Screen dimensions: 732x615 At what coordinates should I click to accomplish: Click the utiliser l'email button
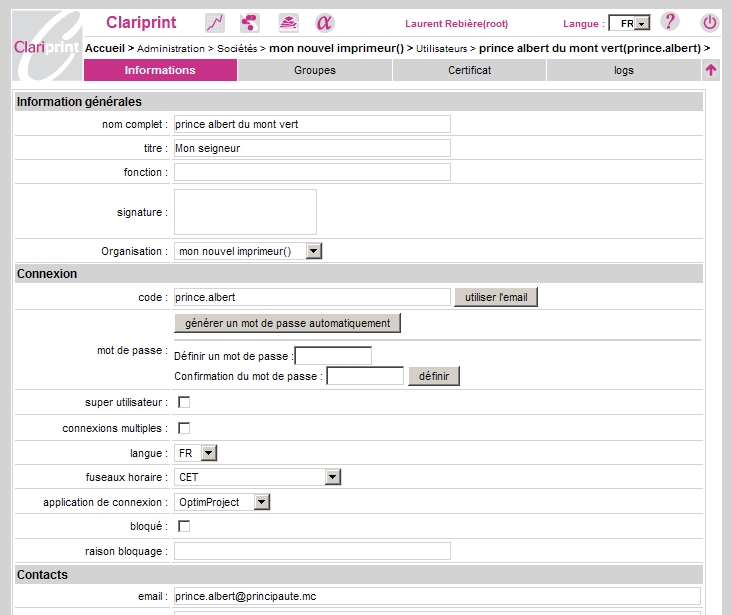[x=496, y=297]
